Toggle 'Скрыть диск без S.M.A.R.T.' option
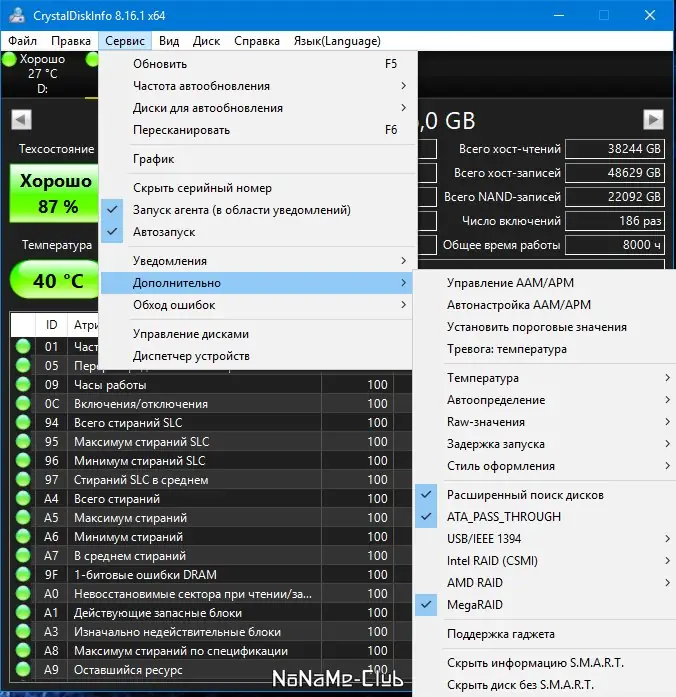This screenshot has width=676, height=697. (545, 685)
